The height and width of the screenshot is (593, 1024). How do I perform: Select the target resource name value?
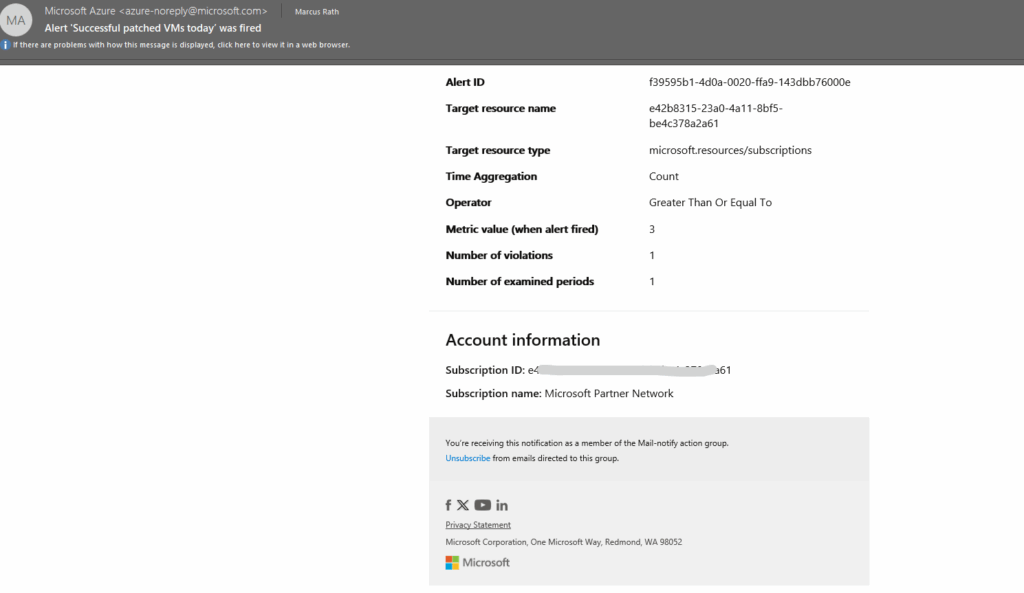[x=716, y=116]
